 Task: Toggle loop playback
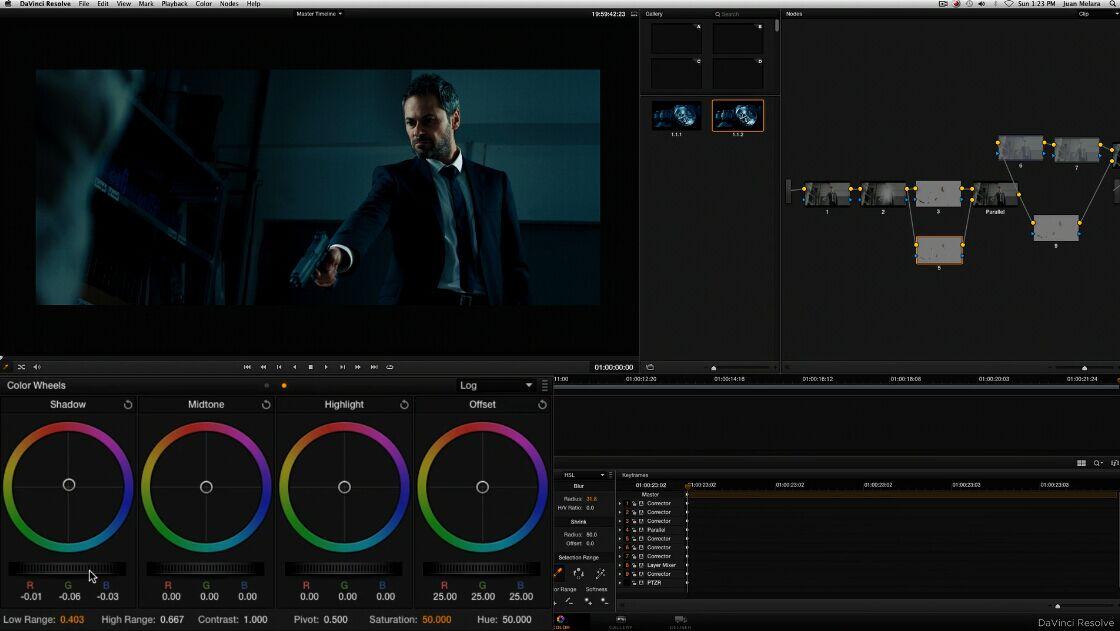click(390, 367)
